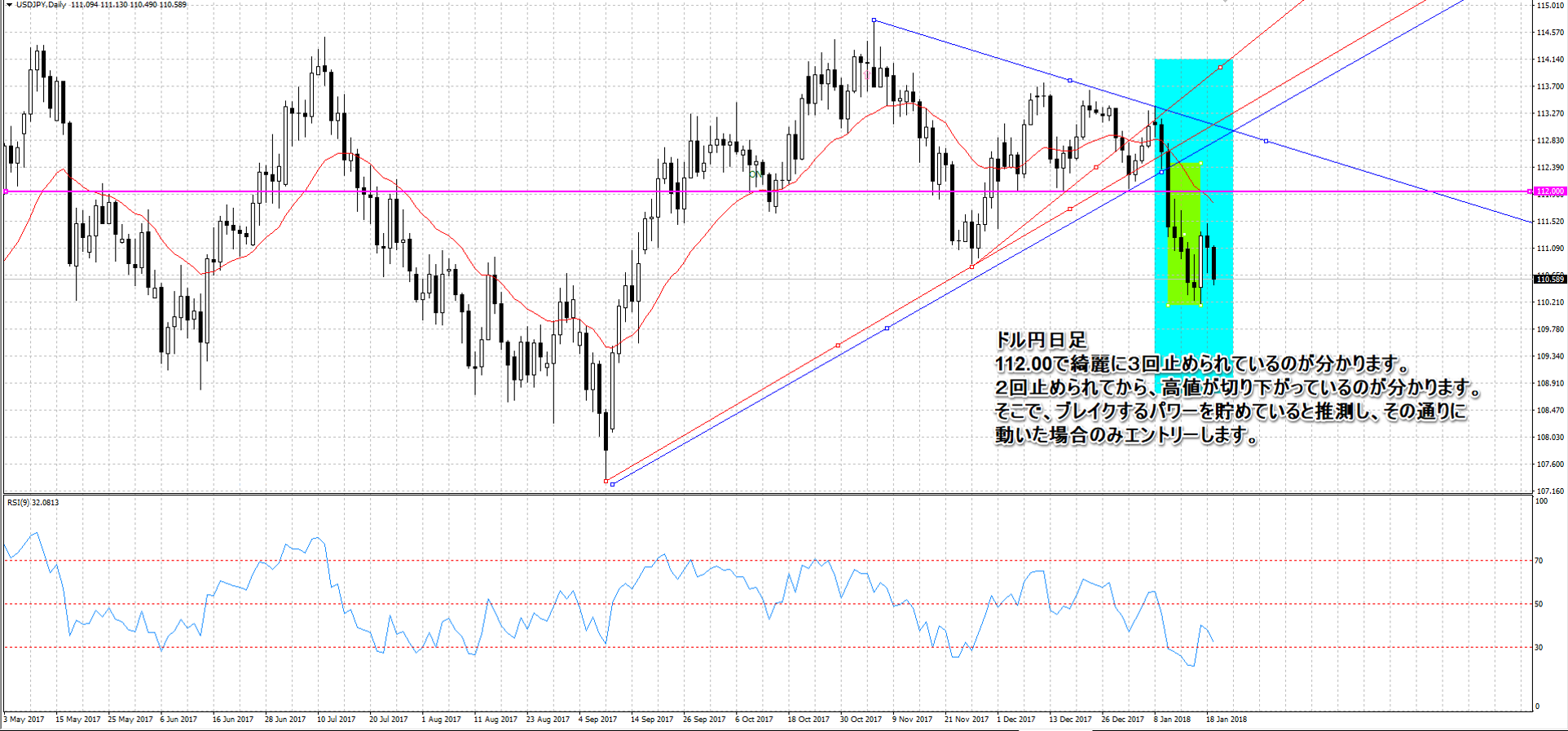Click the green ON marker near October candles
Viewport: 1568px width, 731px height.
point(755,174)
